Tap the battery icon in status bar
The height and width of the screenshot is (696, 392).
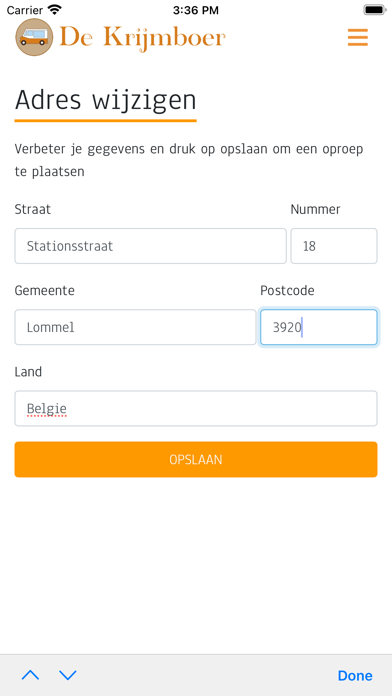(x=375, y=9)
